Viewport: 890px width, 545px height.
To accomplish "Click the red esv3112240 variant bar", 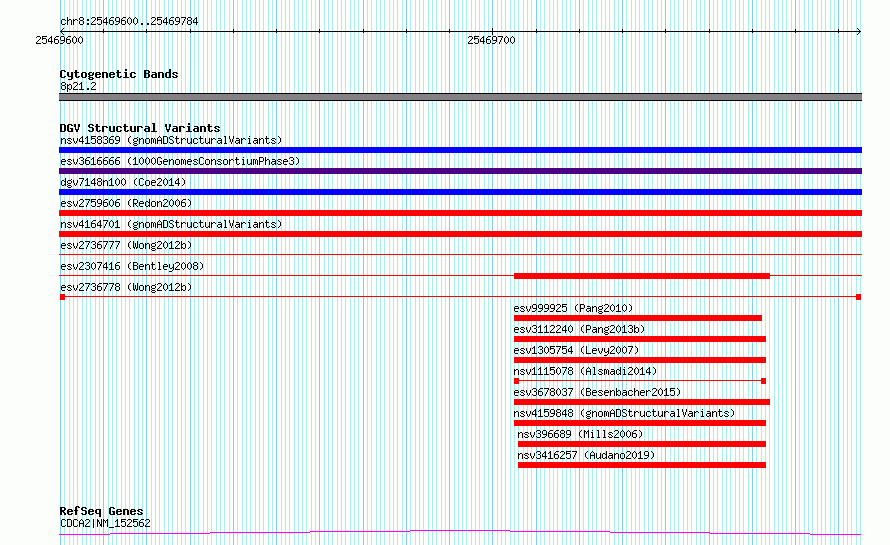I will pyautogui.click(x=640, y=339).
